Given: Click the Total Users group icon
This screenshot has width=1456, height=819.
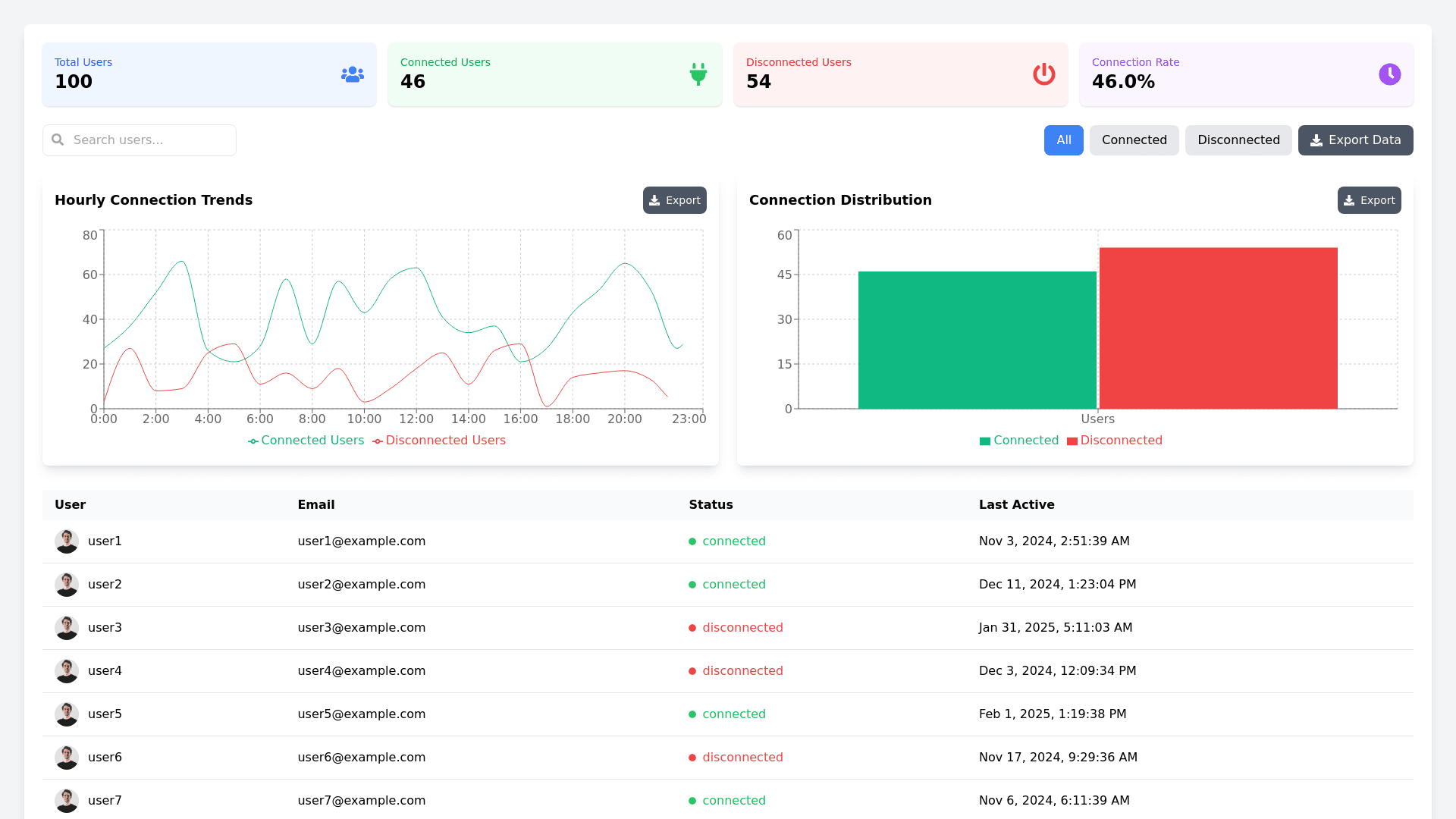Looking at the screenshot, I should click(x=353, y=74).
